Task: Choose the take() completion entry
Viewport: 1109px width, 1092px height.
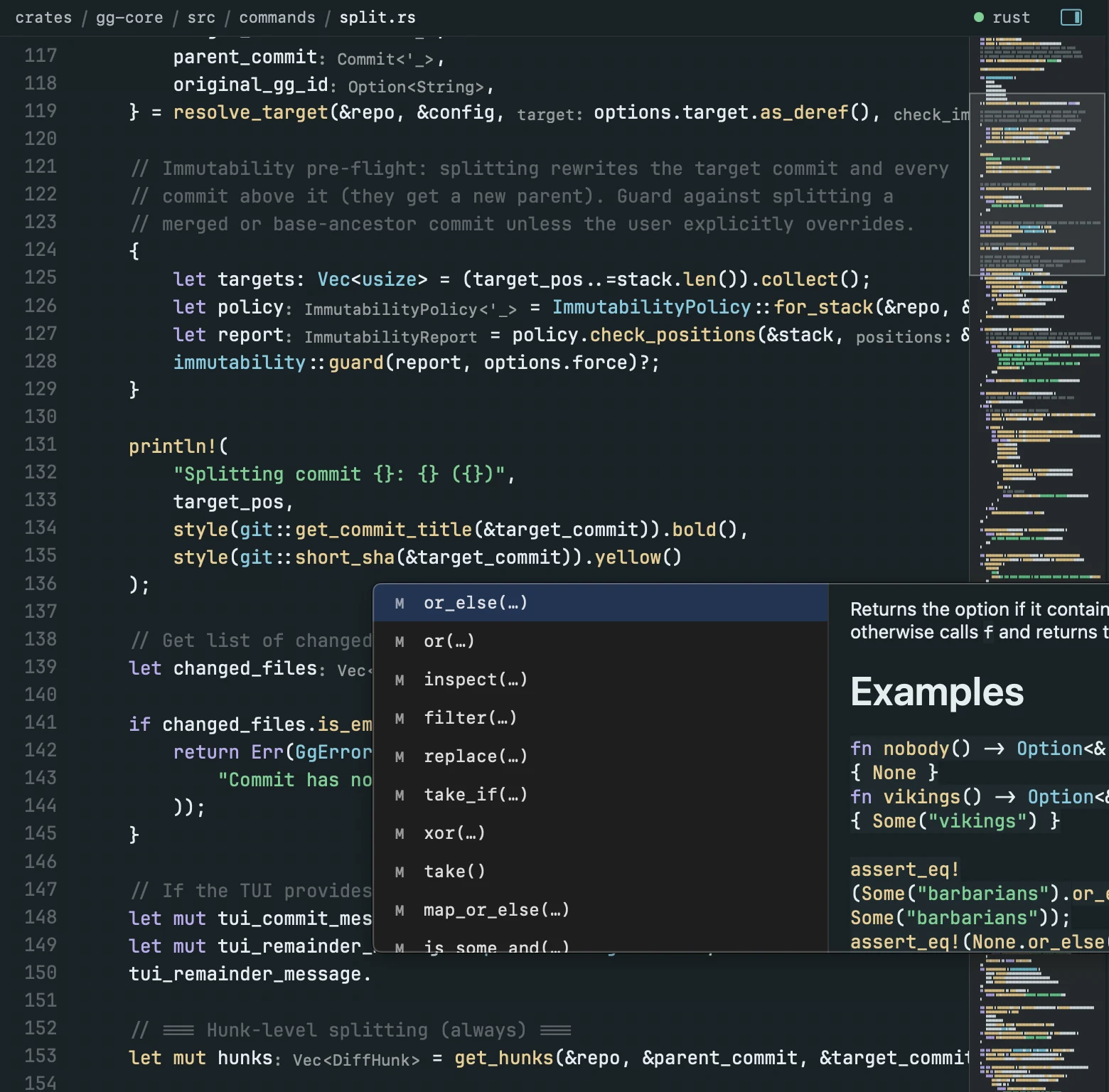Action: pyautogui.click(x=601, y=872)
